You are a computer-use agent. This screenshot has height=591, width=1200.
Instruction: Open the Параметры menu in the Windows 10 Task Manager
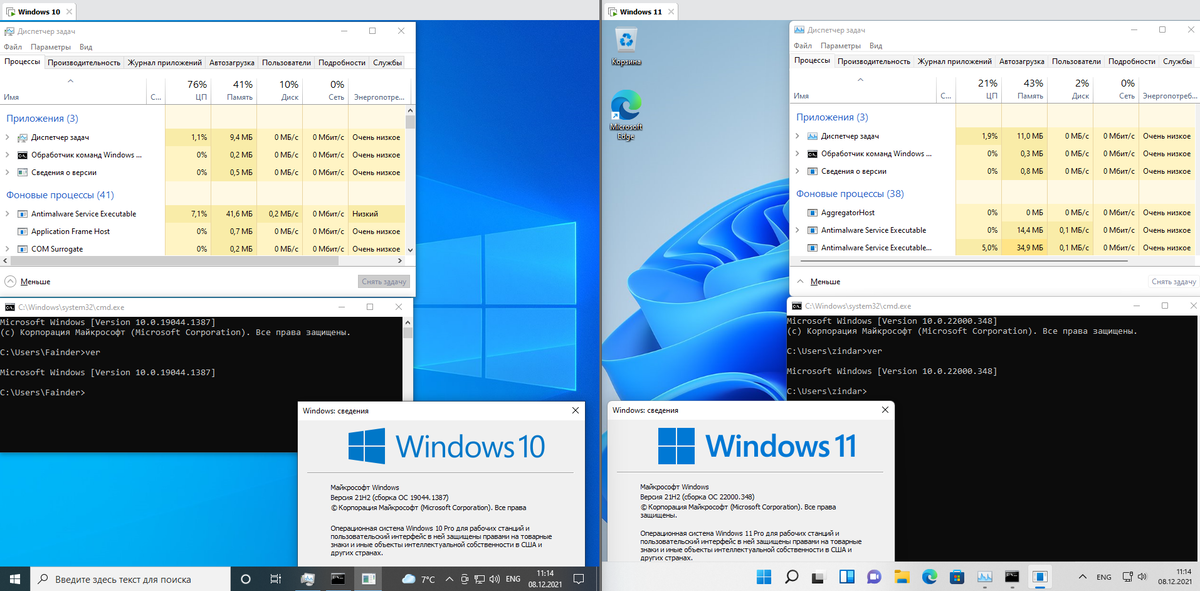[50, 46]
